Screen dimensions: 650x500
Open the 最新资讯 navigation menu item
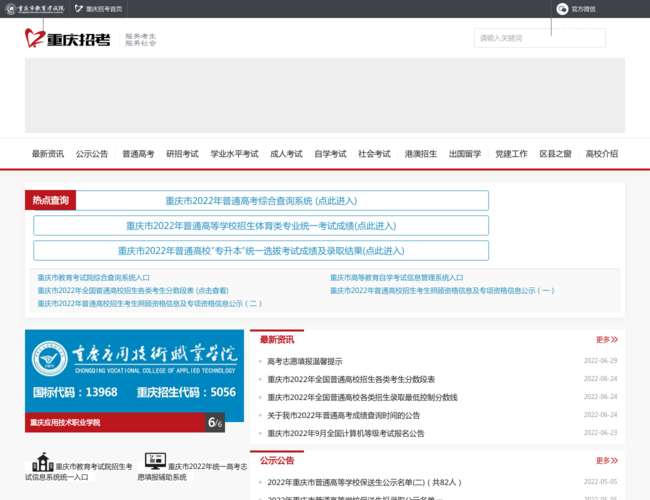[x=48, y=154]
